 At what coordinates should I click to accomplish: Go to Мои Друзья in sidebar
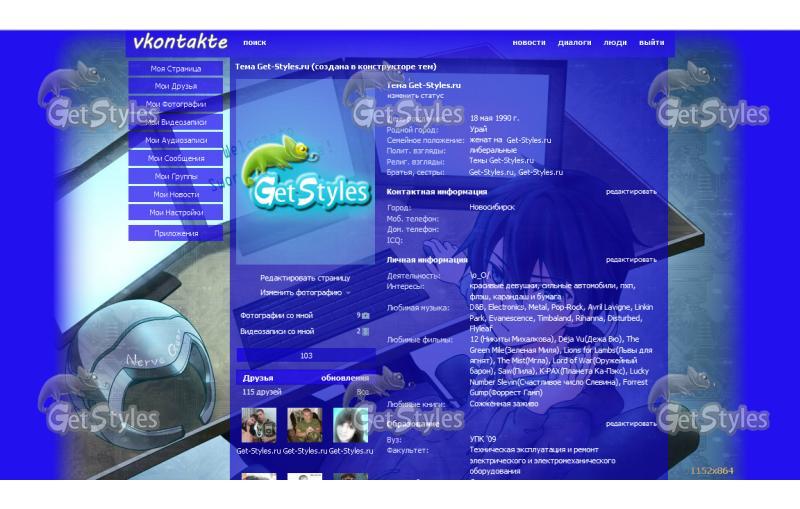(176, 87)
